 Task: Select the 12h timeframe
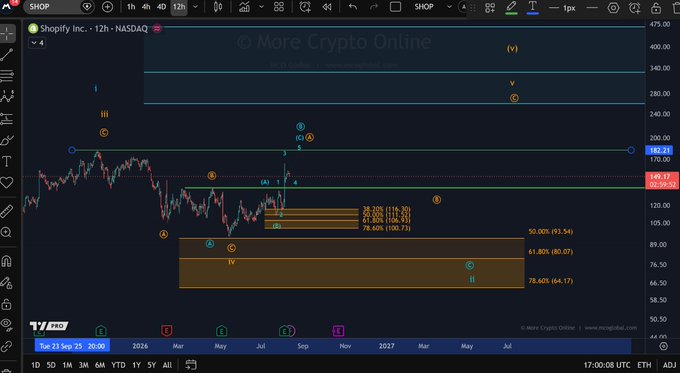click(179, 7)
